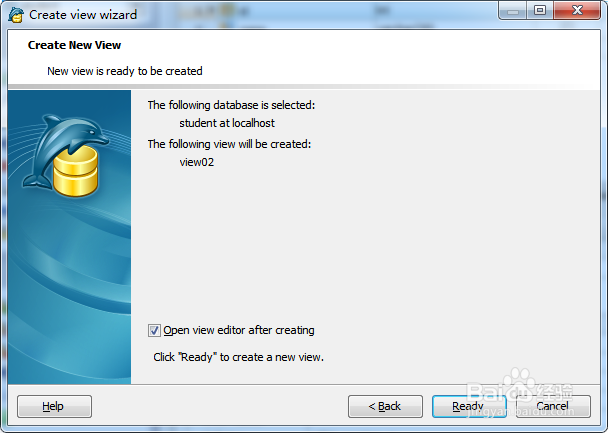
Task: Click the Create view wizard title text
Action: [x=83, y=15]
